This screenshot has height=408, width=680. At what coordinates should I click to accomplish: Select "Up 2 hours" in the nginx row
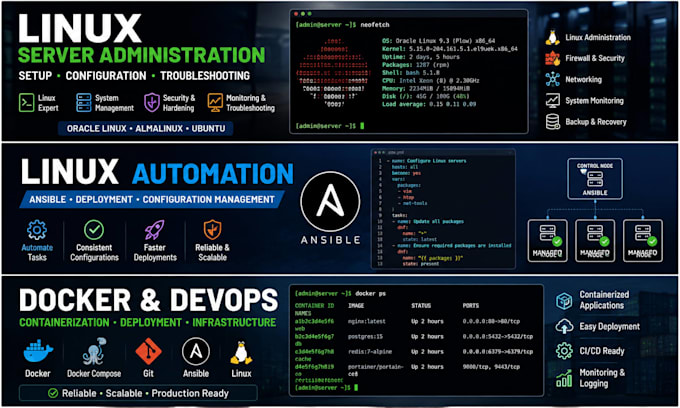click(427, 321)
